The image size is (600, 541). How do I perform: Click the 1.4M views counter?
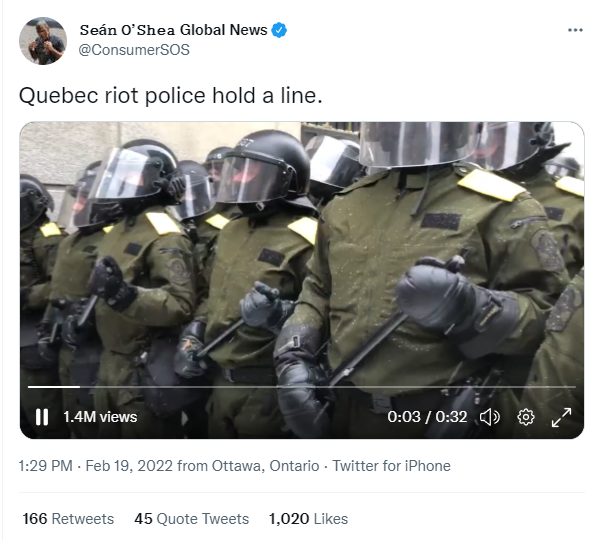(100, 417)
